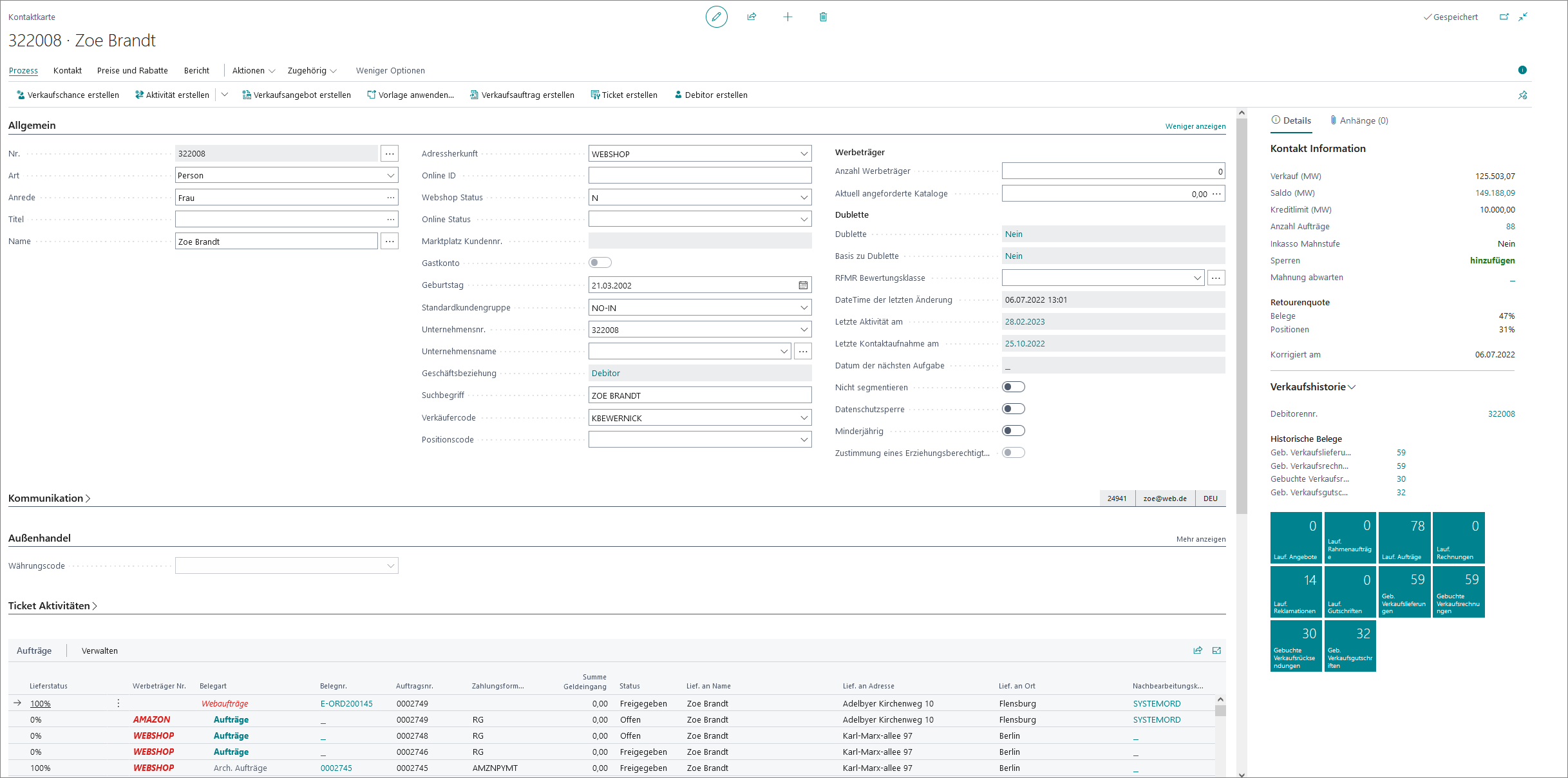
Task: Open row menu for E-ORD200145 row
Action: click(118, 703)
